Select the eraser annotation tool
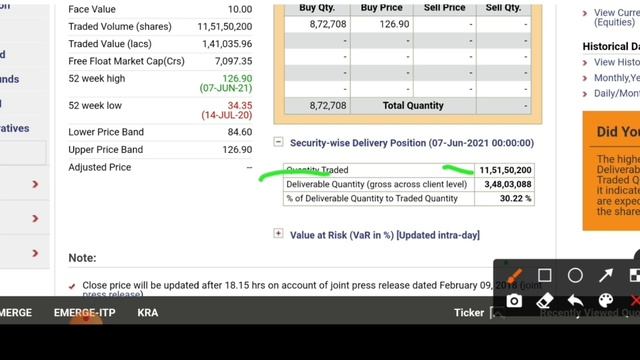 coord(544,301)
